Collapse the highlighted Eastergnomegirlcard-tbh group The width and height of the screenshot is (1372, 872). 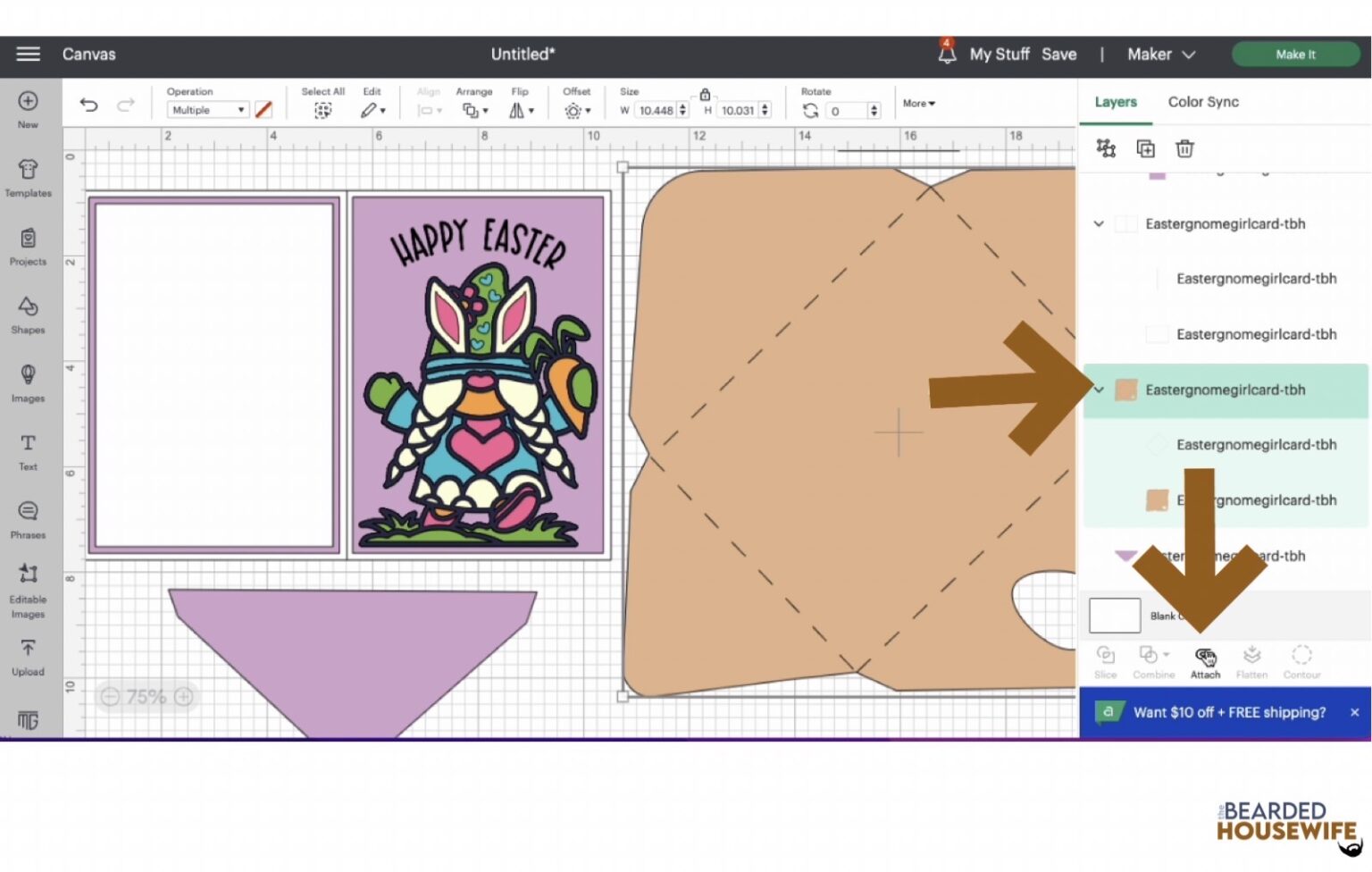tap(1099, 390)
